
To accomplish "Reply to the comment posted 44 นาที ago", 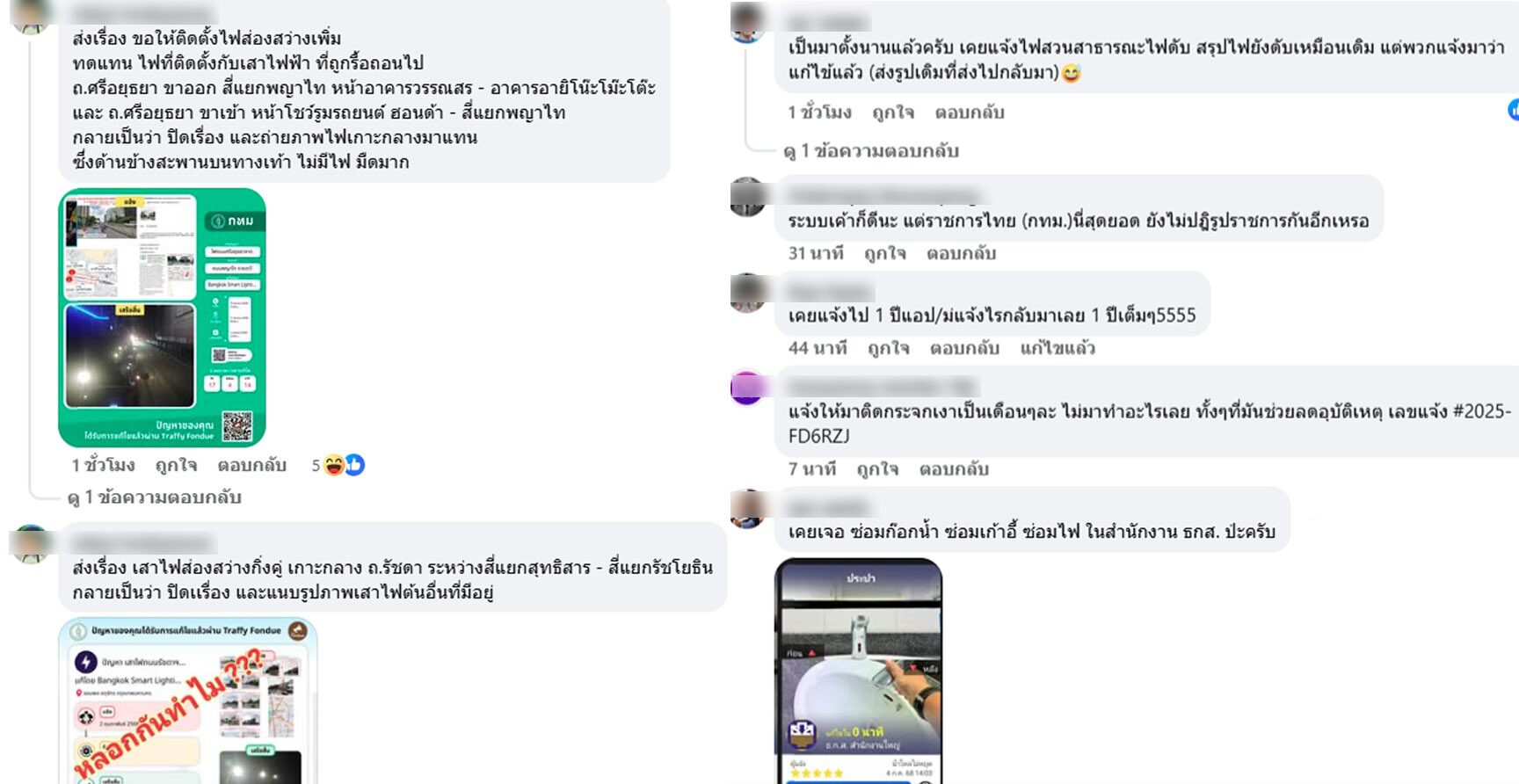I will pyautogui.click(x=964, y=348).
